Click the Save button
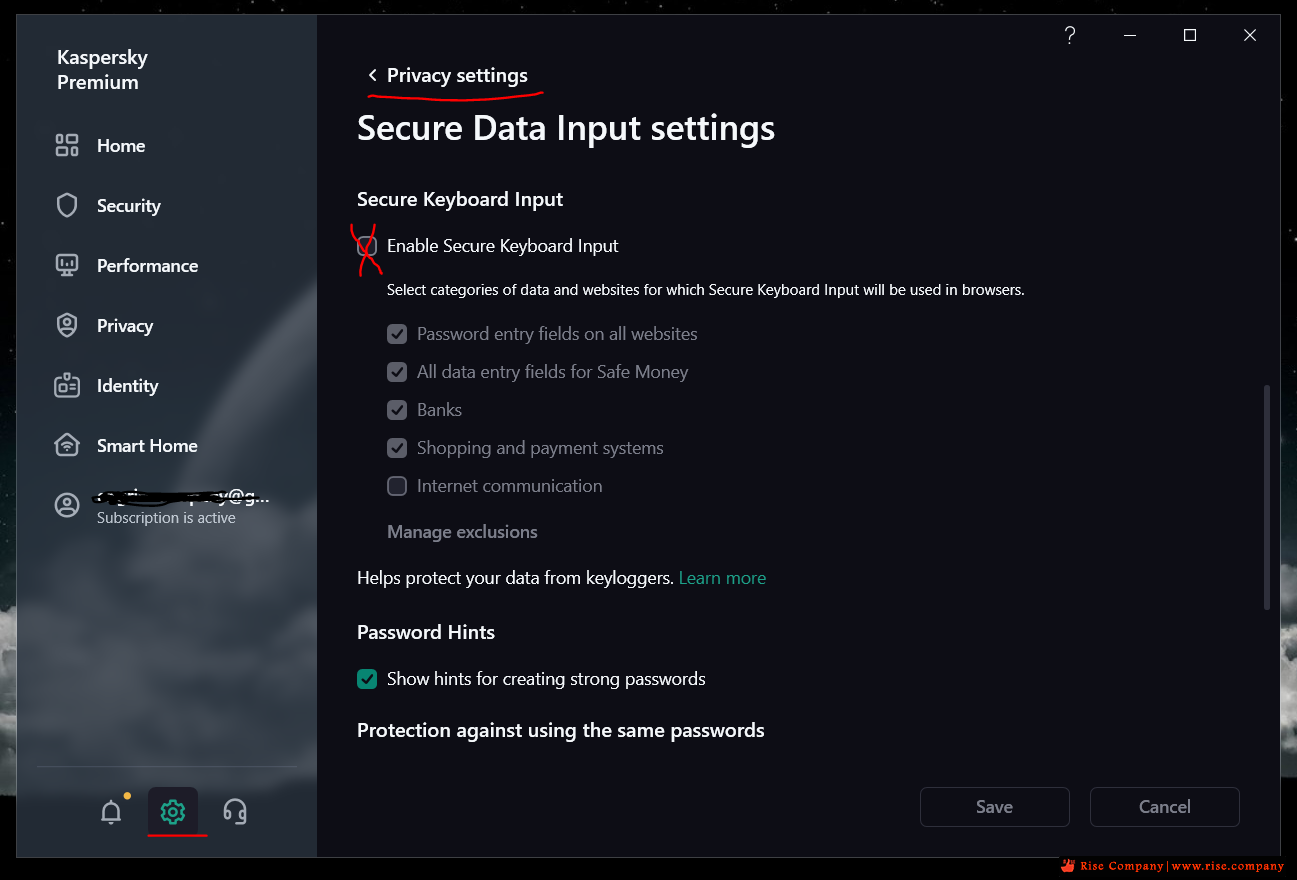1297x880 pixels. pyautogui.click(x=995, y=807)
